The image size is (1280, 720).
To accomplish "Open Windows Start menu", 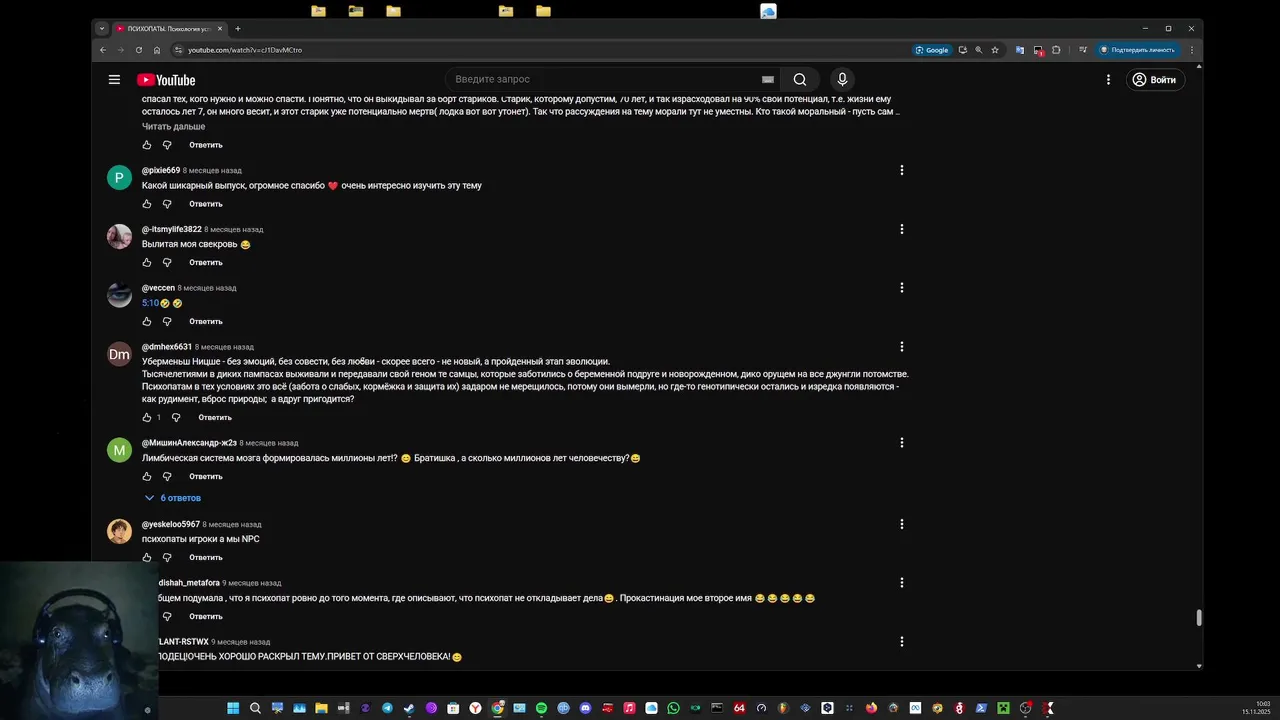I will pyautogui.click(x=233, y=708).
